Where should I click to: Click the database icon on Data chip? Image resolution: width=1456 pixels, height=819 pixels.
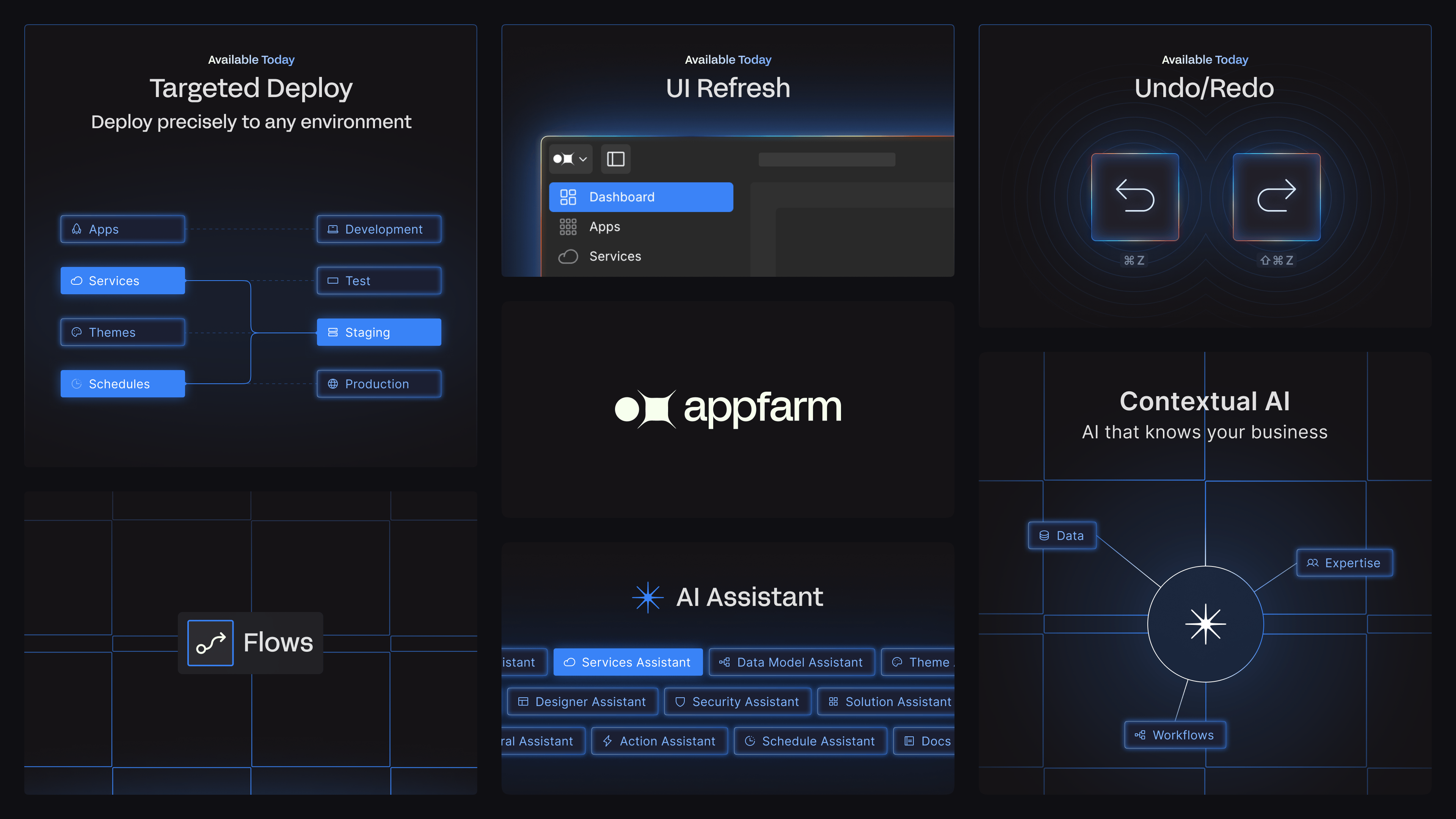pos(1044,535)
